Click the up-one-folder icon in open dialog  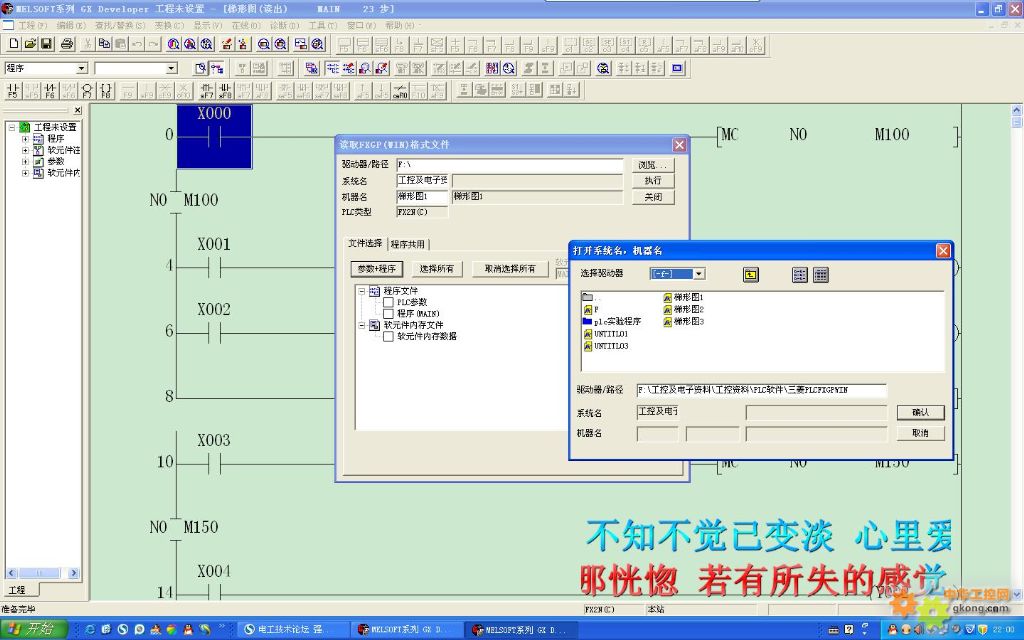[751, 275]
